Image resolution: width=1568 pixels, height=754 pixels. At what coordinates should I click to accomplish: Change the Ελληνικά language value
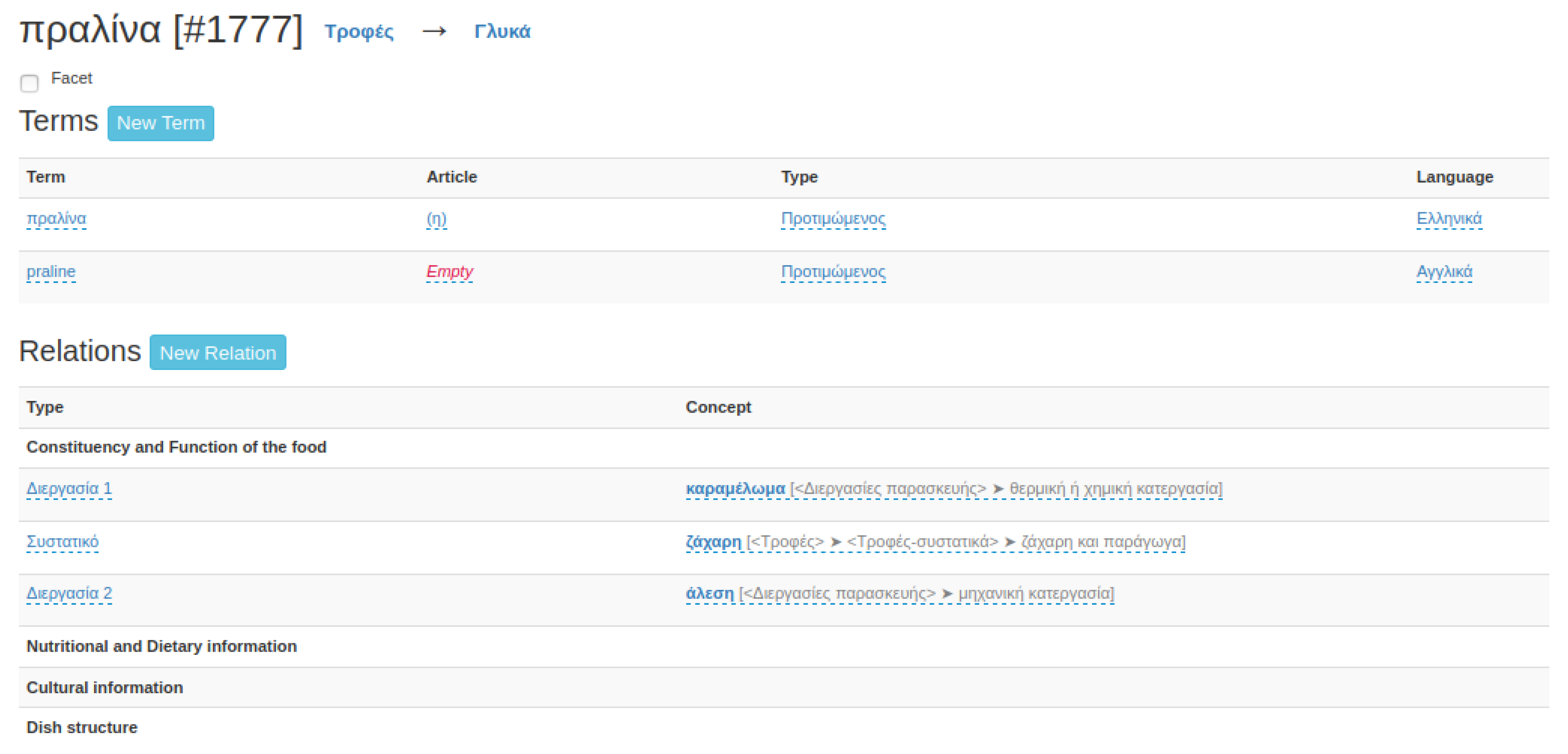pyautogui.click(x=1449, y=218)
